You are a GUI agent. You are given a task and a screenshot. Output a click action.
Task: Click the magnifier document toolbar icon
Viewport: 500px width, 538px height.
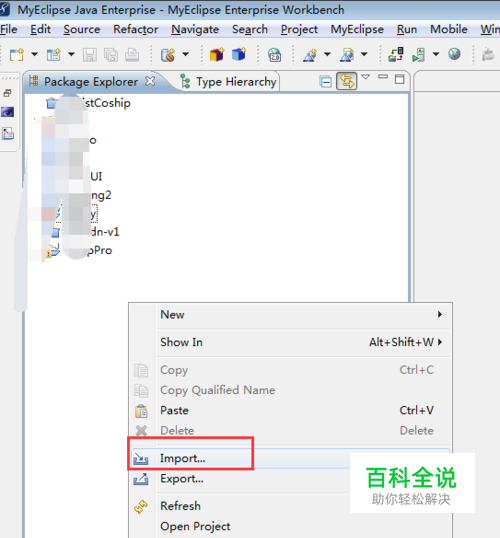point(347,55)
